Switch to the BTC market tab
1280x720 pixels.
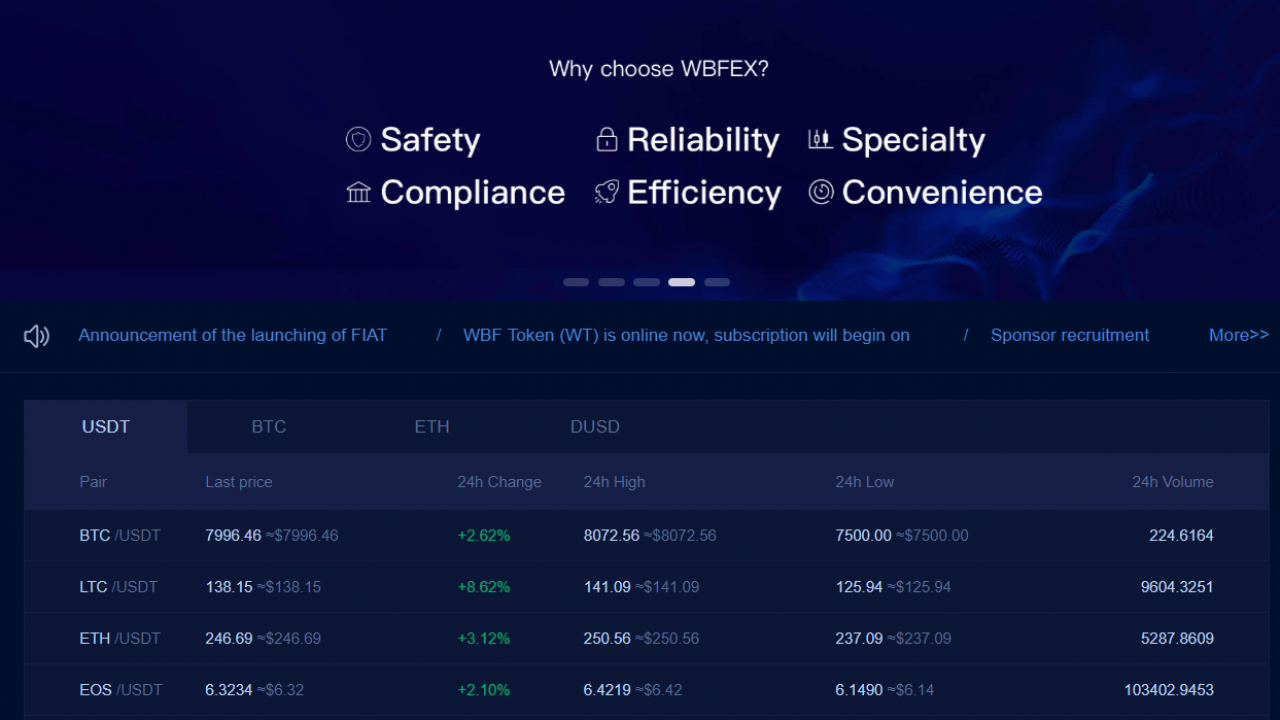pos(269,427)
